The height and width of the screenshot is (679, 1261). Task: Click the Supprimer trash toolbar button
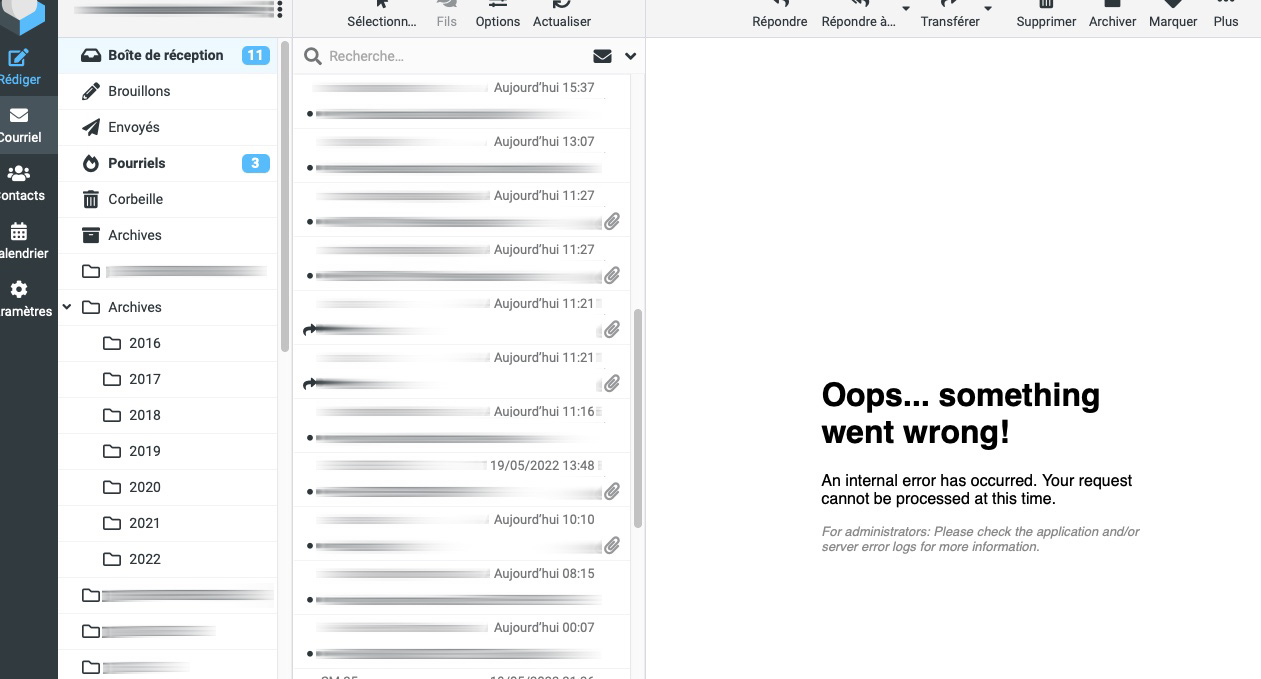[1046, 14]
